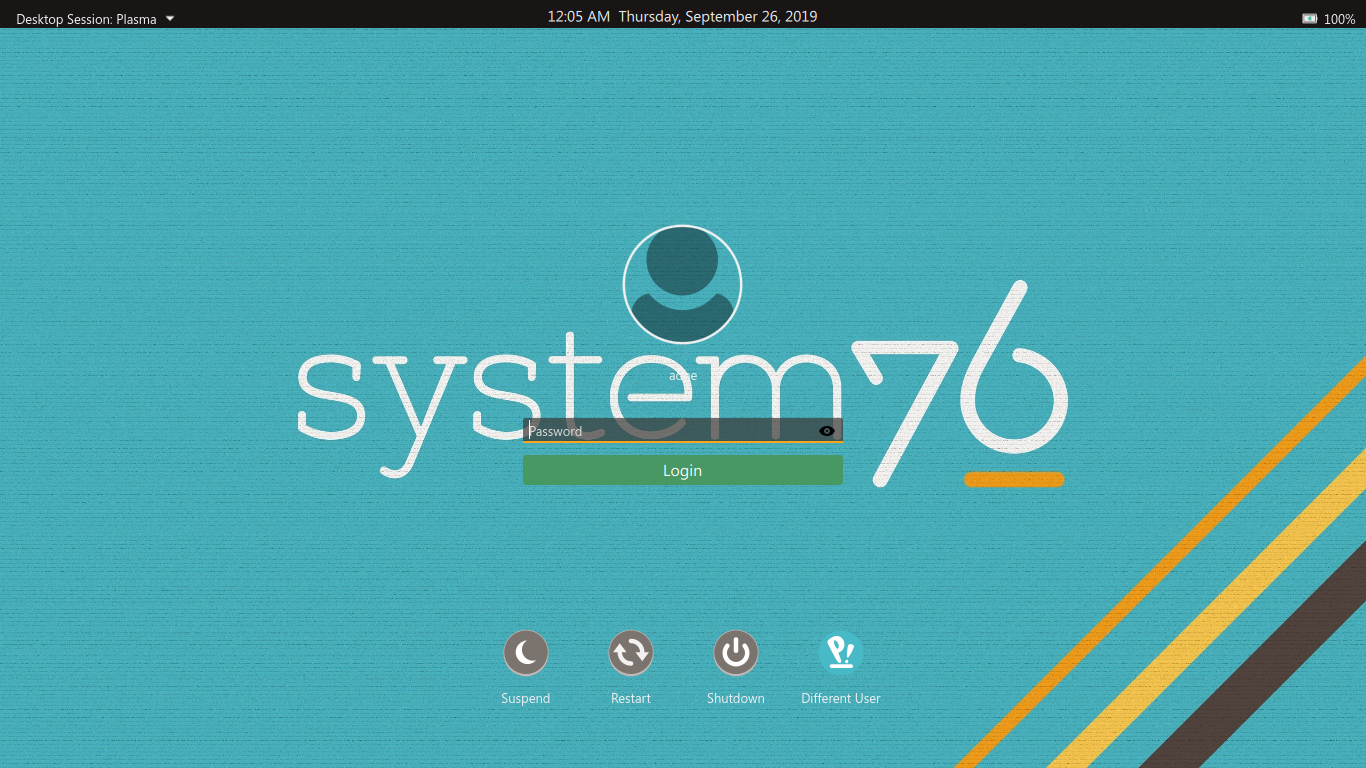Focus the Password input field
Viewport: 1366px width, 768px height.
coord(683,430)
